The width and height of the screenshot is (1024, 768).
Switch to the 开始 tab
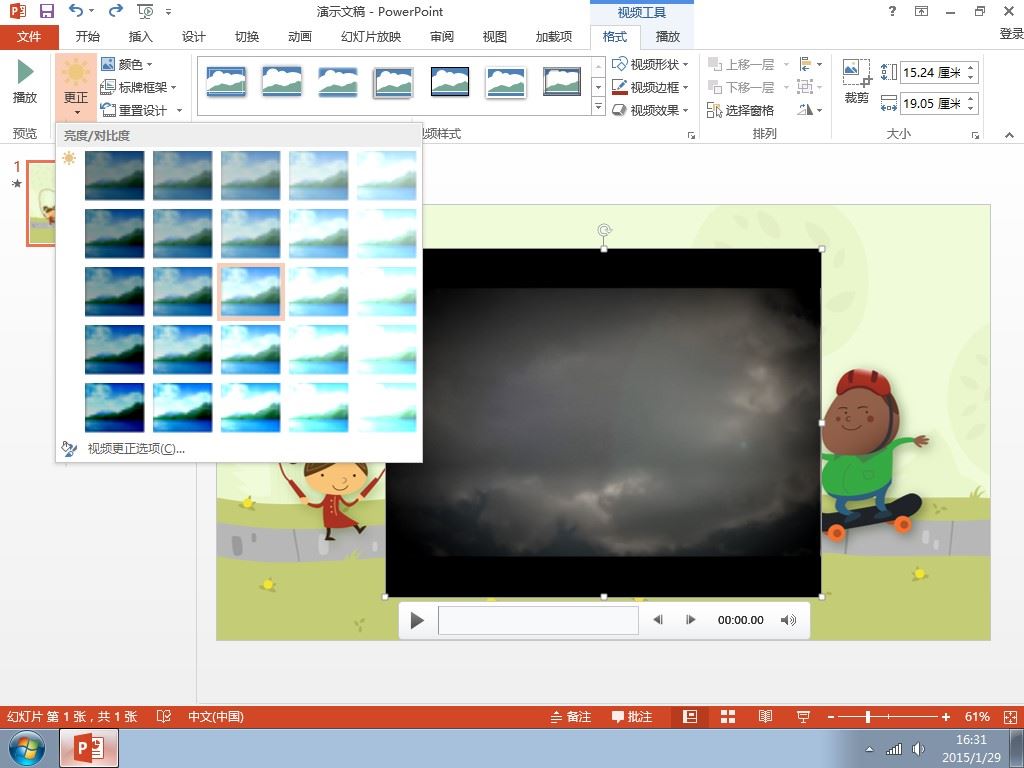tap(88, 37)
